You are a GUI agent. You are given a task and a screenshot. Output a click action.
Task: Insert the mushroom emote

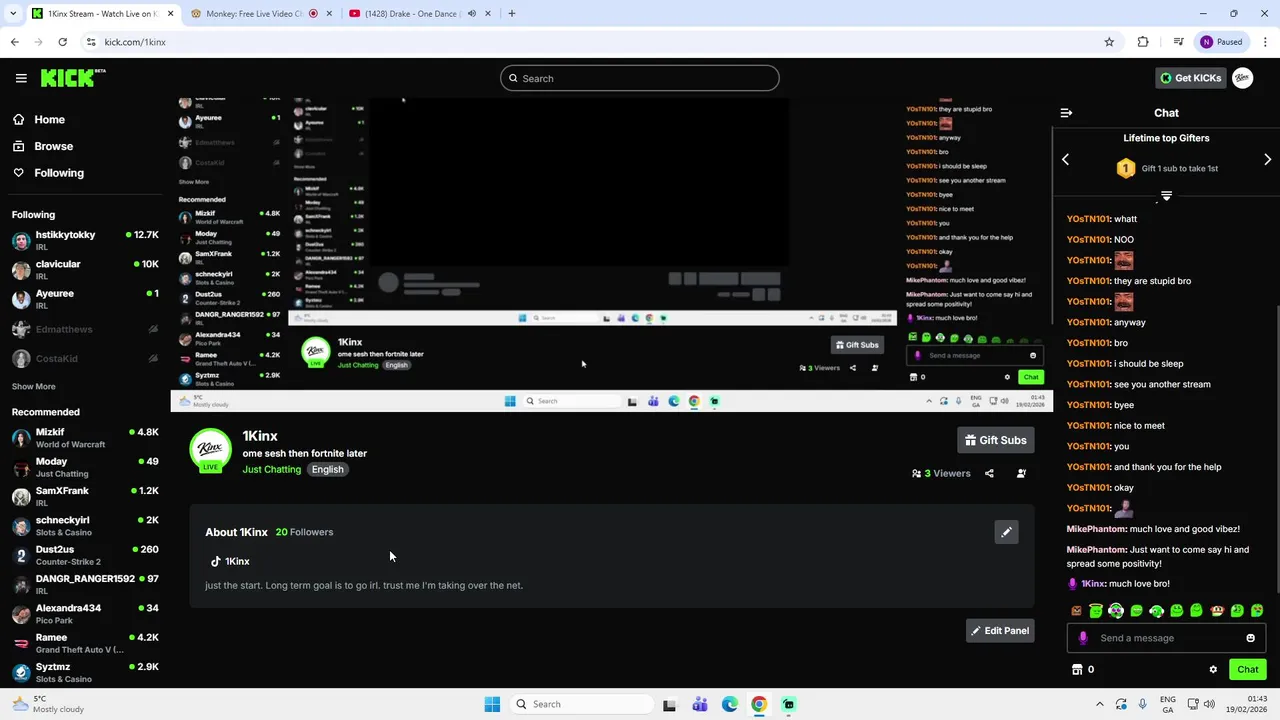click(x=1217, y=610)
